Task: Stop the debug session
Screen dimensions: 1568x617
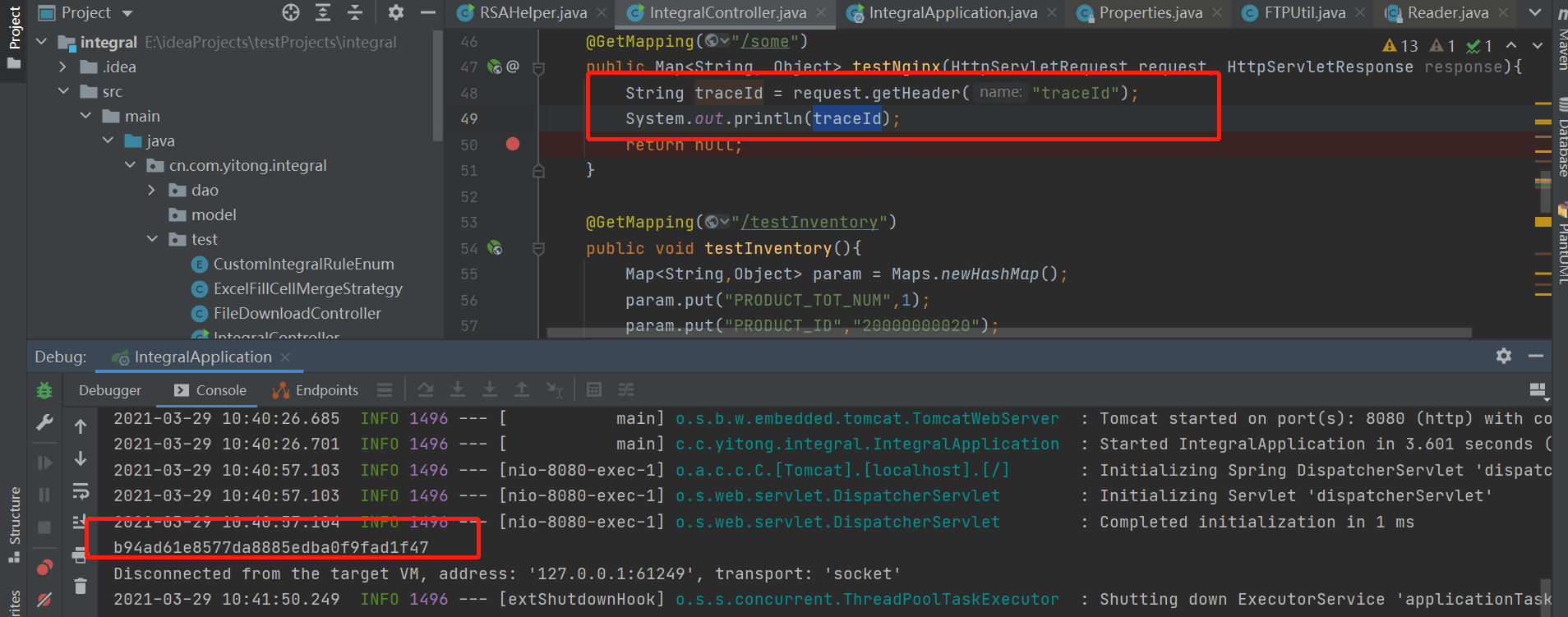Action: (x=44, y=527)
